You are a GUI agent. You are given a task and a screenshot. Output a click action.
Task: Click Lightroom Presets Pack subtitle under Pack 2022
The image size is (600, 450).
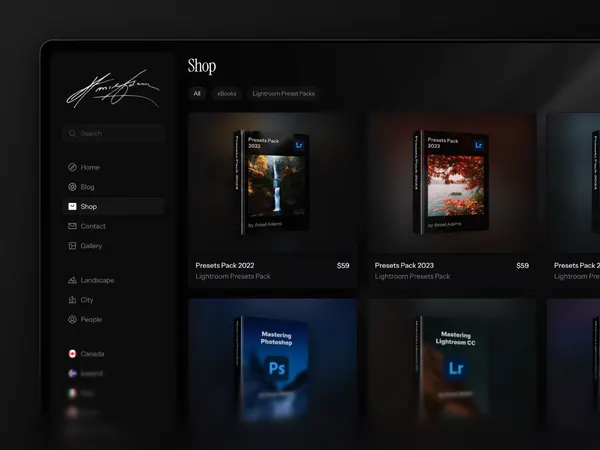click(x=233, y=276)
